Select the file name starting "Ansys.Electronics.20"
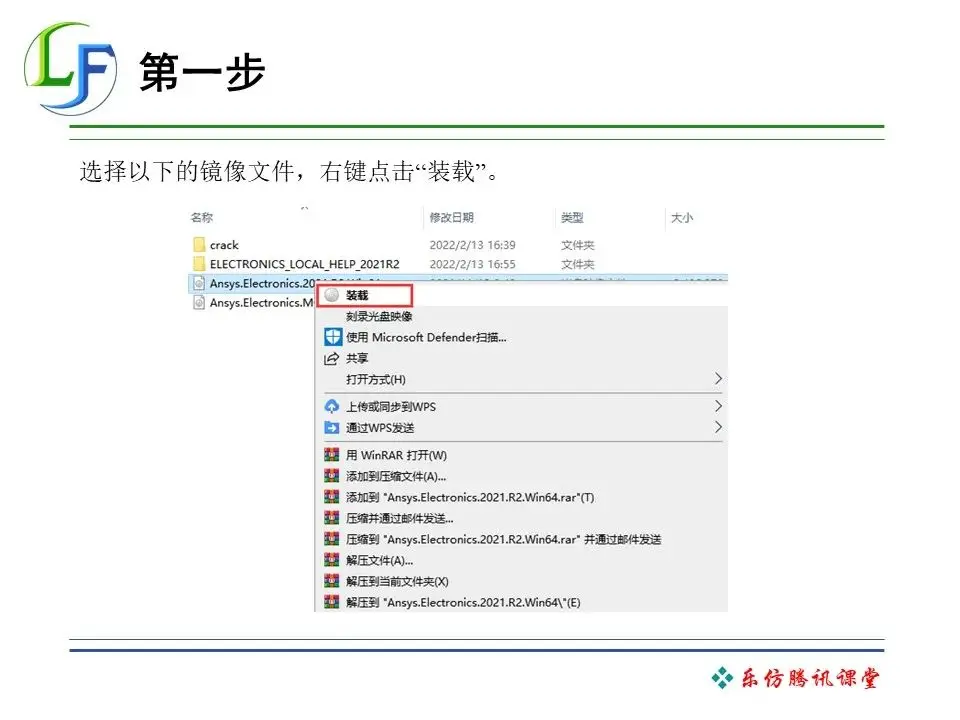960x720 pixels. (262, 283)
